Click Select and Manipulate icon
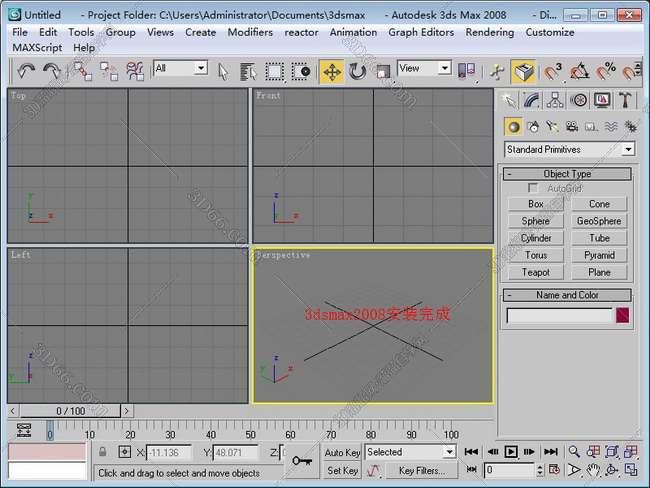The image size is (650, 488). click(497, 72)
